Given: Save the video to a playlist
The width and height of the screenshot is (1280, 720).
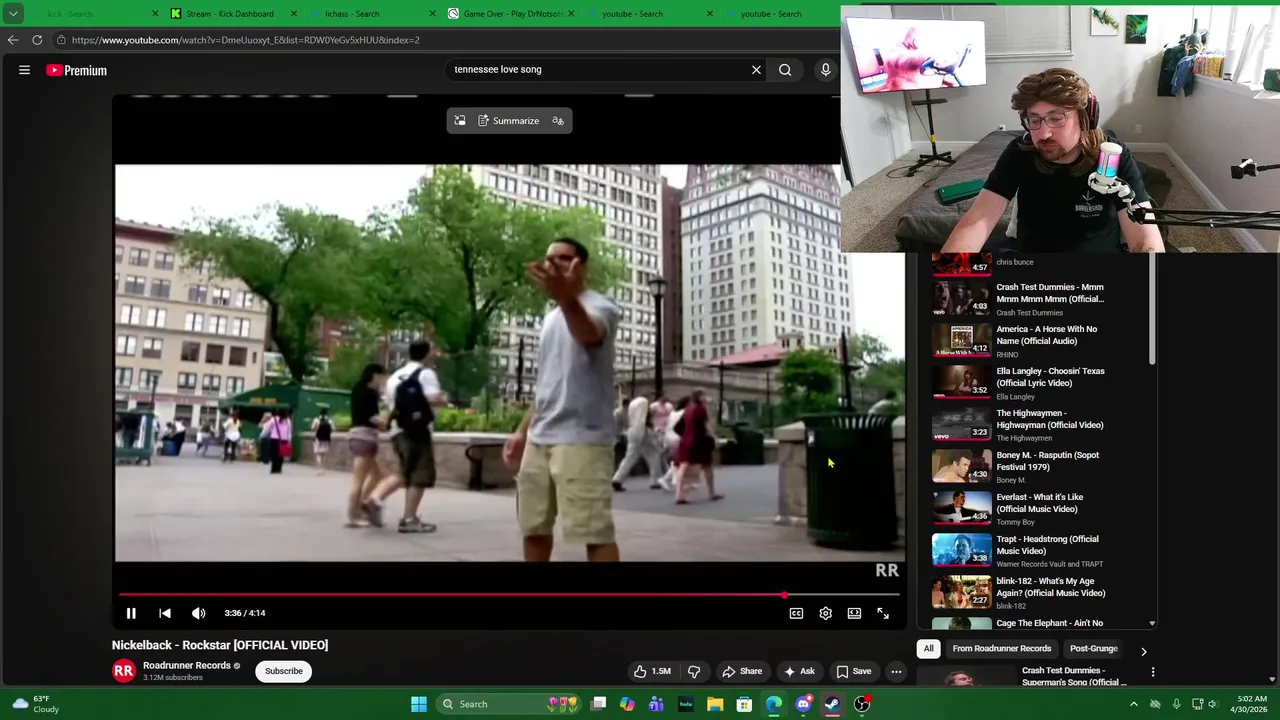Looking at the screenshot, I should point(853,671).
